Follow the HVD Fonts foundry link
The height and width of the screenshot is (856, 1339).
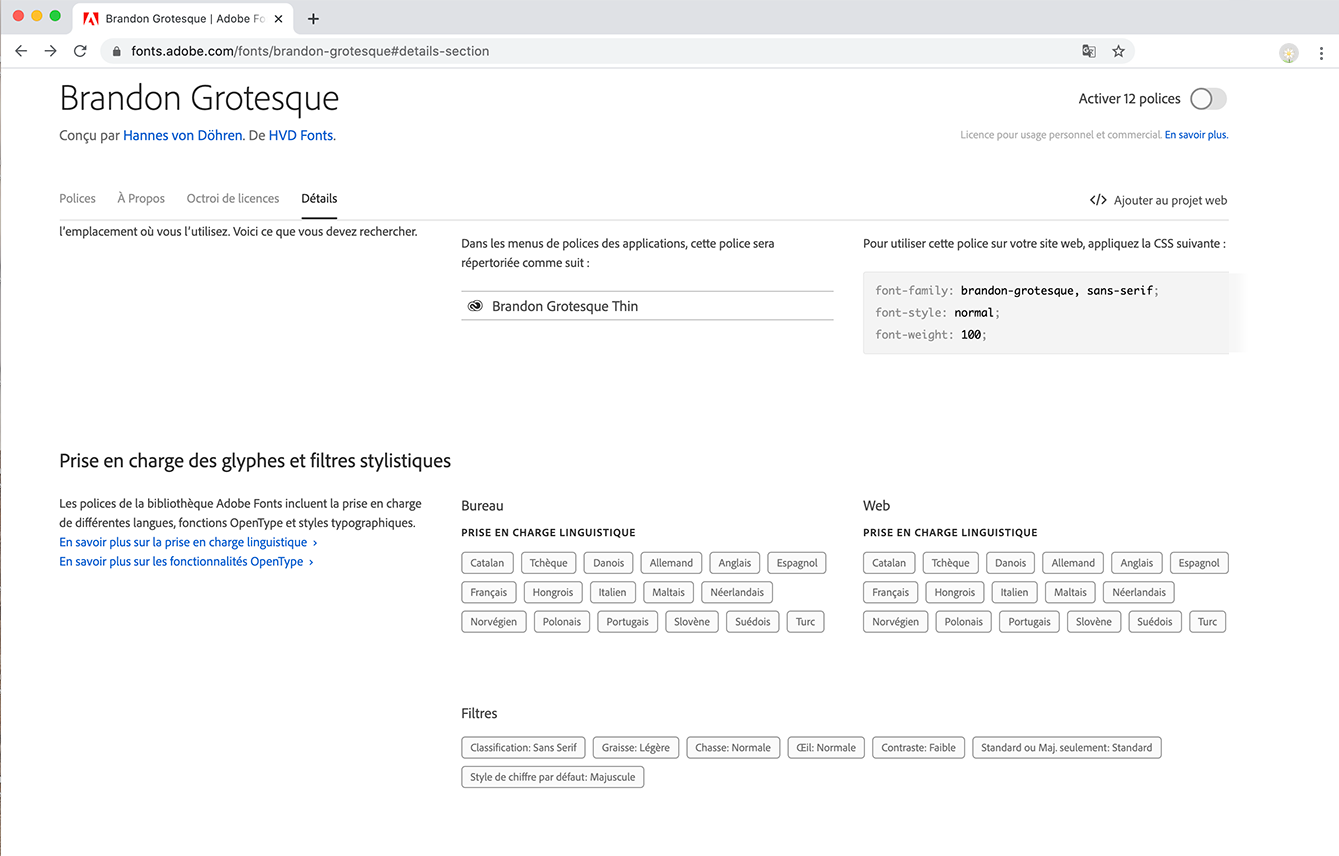[x=300, y=135]
